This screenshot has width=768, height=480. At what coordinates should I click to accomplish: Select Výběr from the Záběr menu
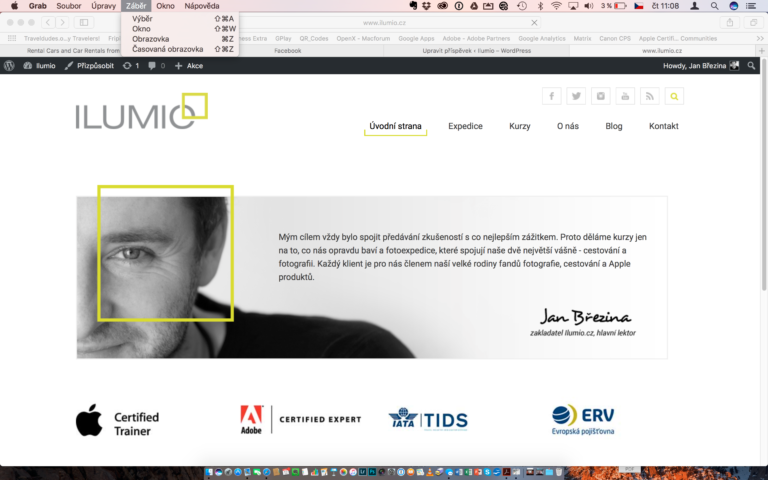click(142, 19)
